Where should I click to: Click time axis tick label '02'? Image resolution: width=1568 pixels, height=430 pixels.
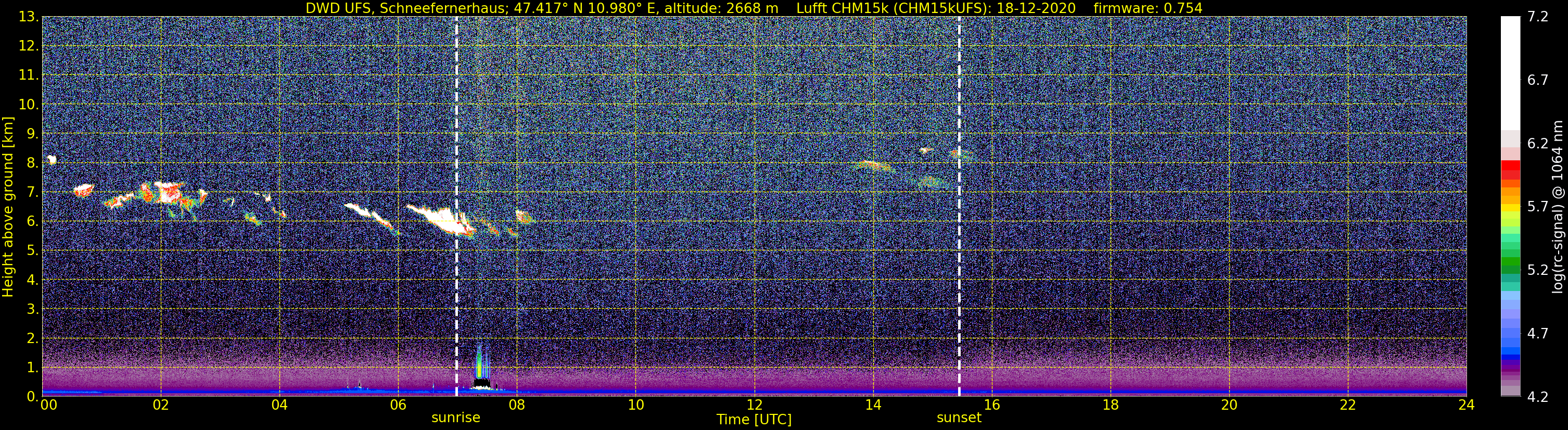click(161, 406)
